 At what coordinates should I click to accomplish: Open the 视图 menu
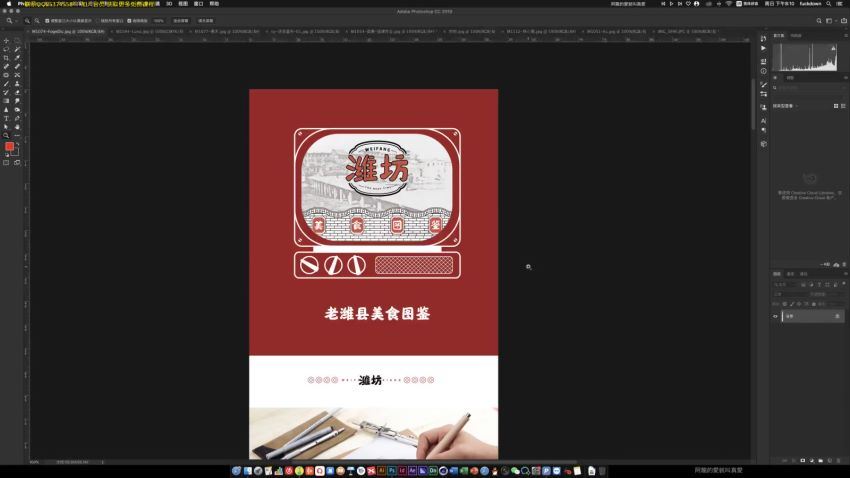(x=183, y=4)
